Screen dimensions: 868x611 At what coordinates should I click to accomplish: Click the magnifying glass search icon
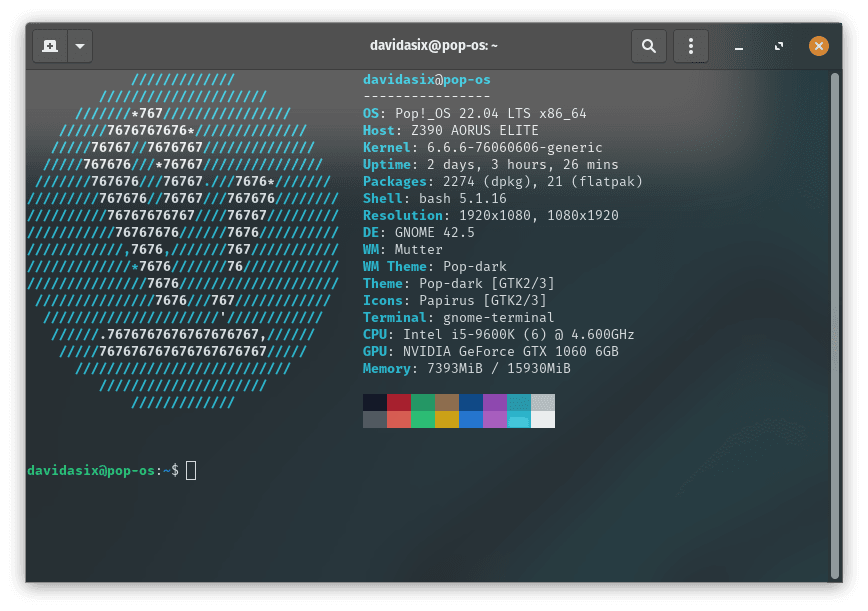click(648, 46)
